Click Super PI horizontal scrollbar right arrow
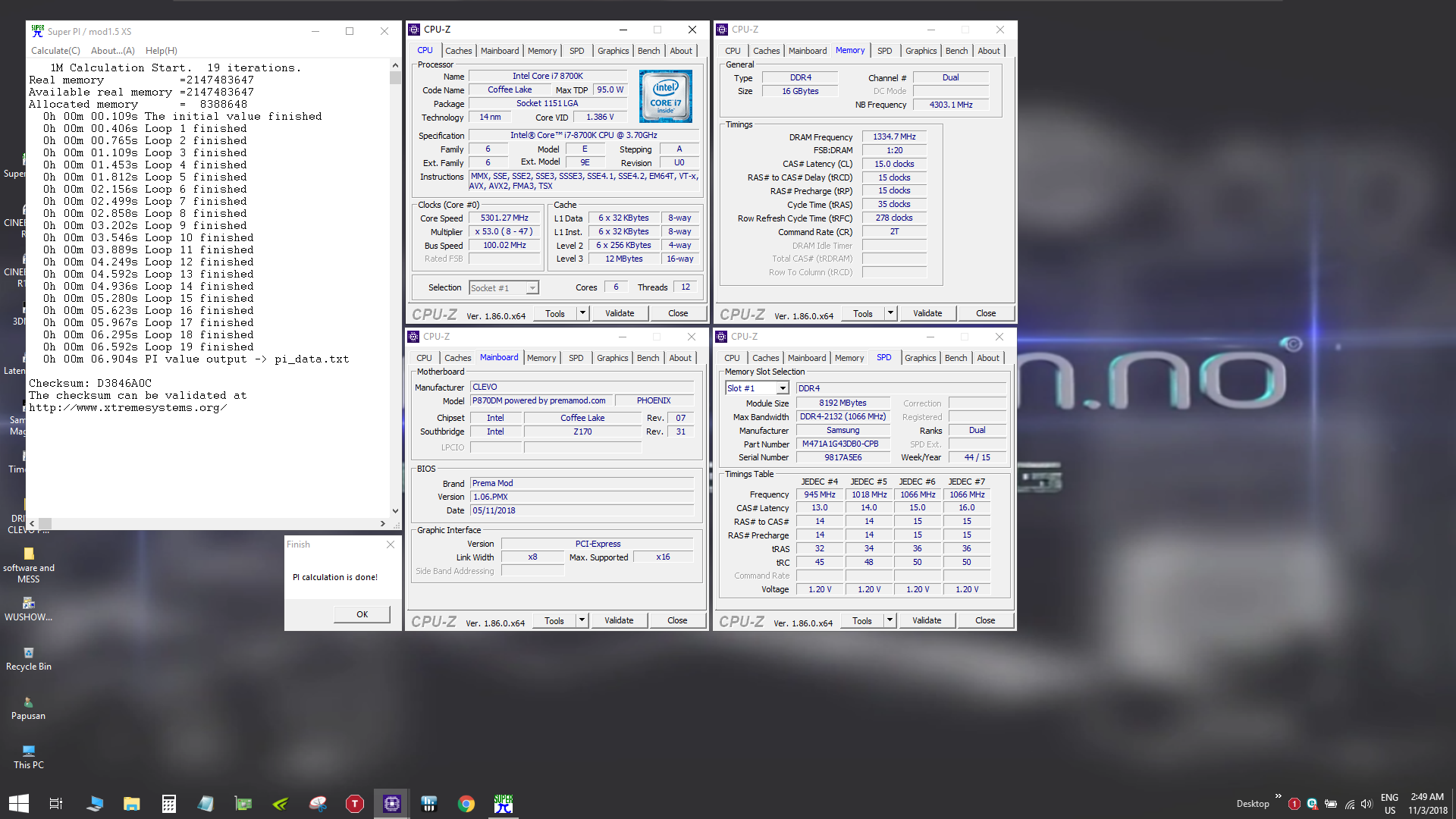The height and width of the screenshot is (819, 1456). click(383, 523)
